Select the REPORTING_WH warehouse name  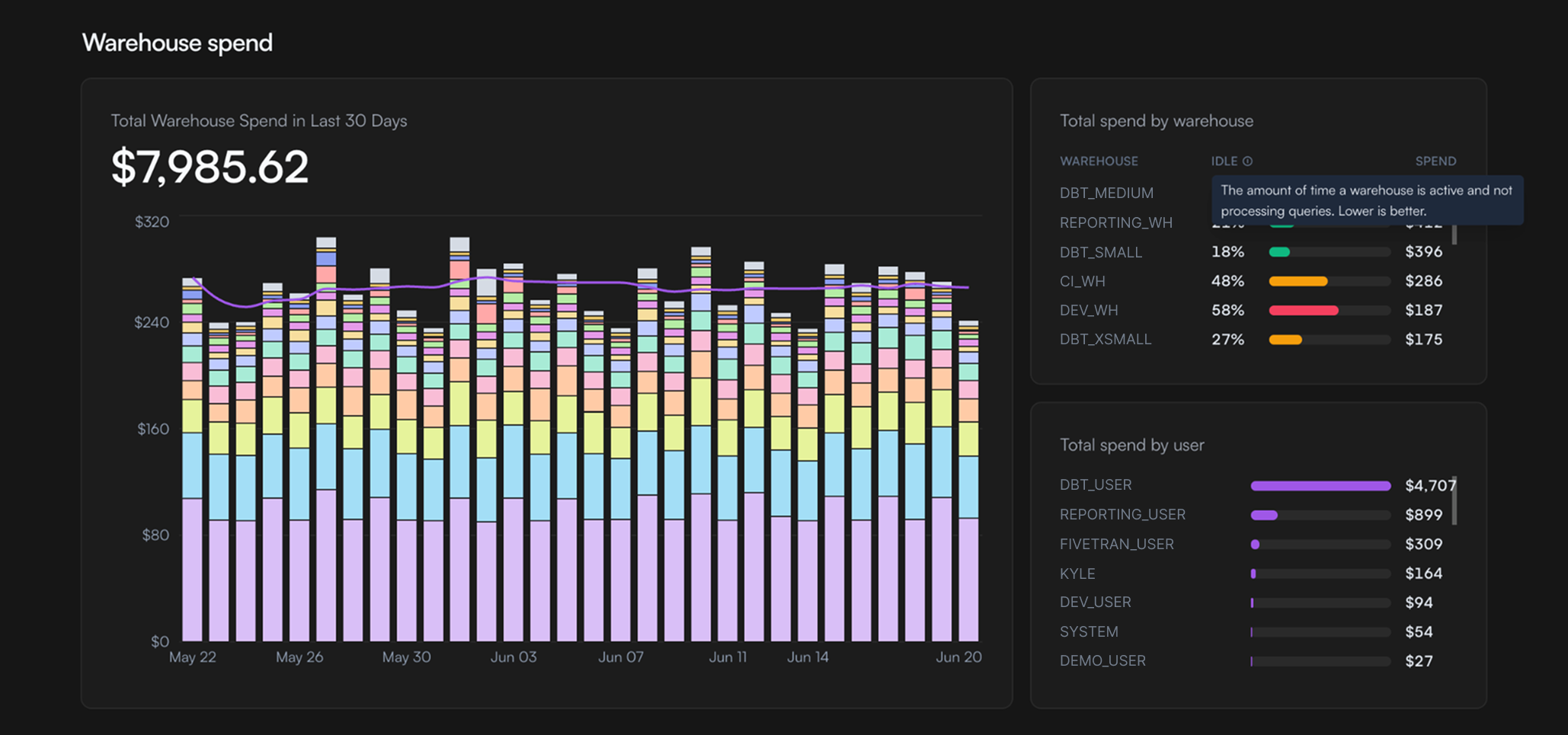pos(1115,222)
